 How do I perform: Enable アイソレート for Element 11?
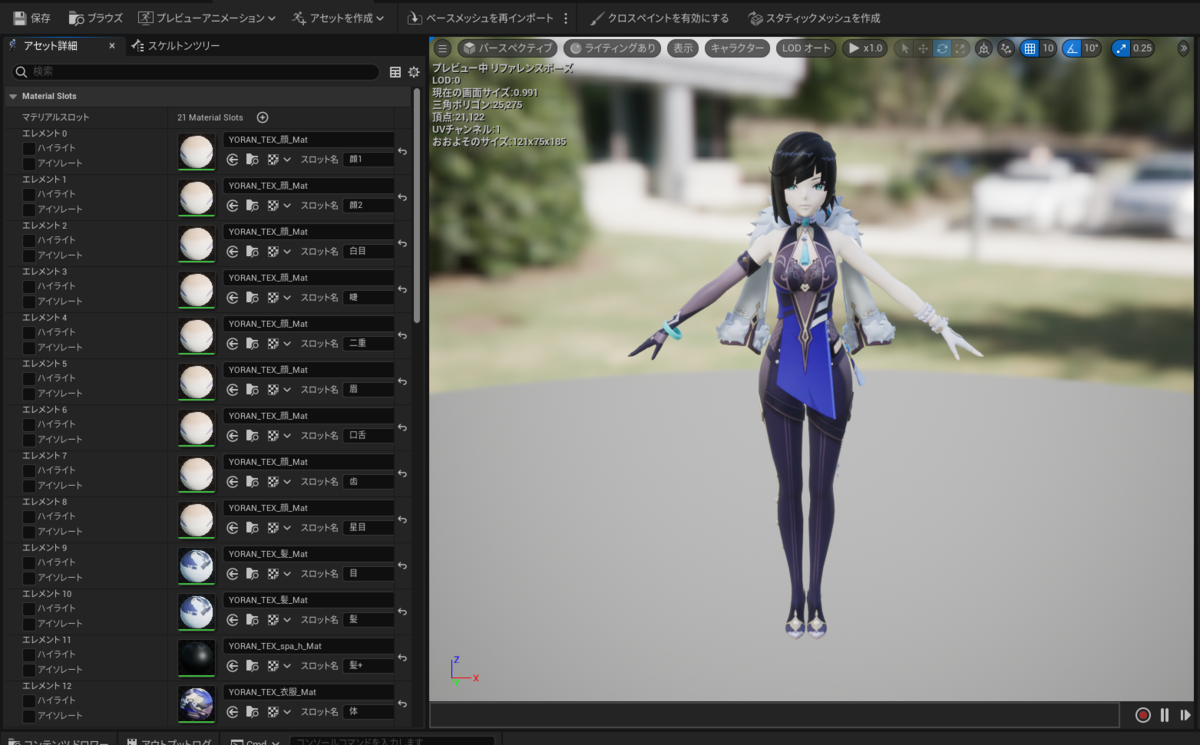(x=29, y=669)
